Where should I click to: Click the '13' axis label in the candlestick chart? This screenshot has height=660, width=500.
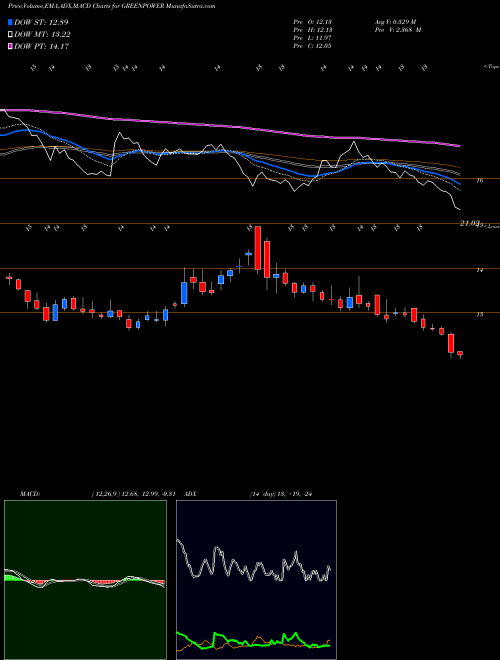(479, 314)
